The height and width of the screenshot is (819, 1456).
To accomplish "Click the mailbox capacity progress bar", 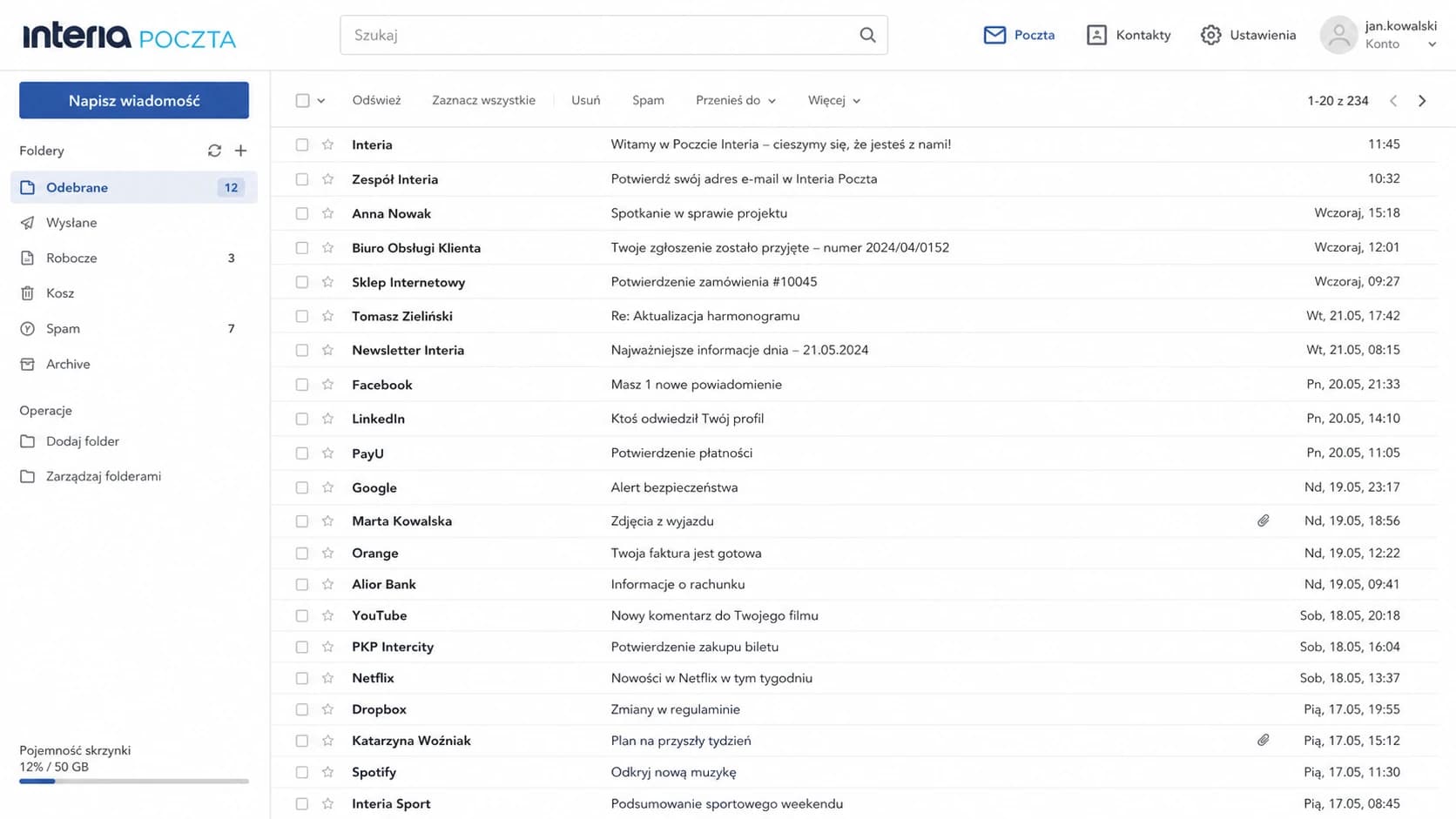I will tap(134, 782).
